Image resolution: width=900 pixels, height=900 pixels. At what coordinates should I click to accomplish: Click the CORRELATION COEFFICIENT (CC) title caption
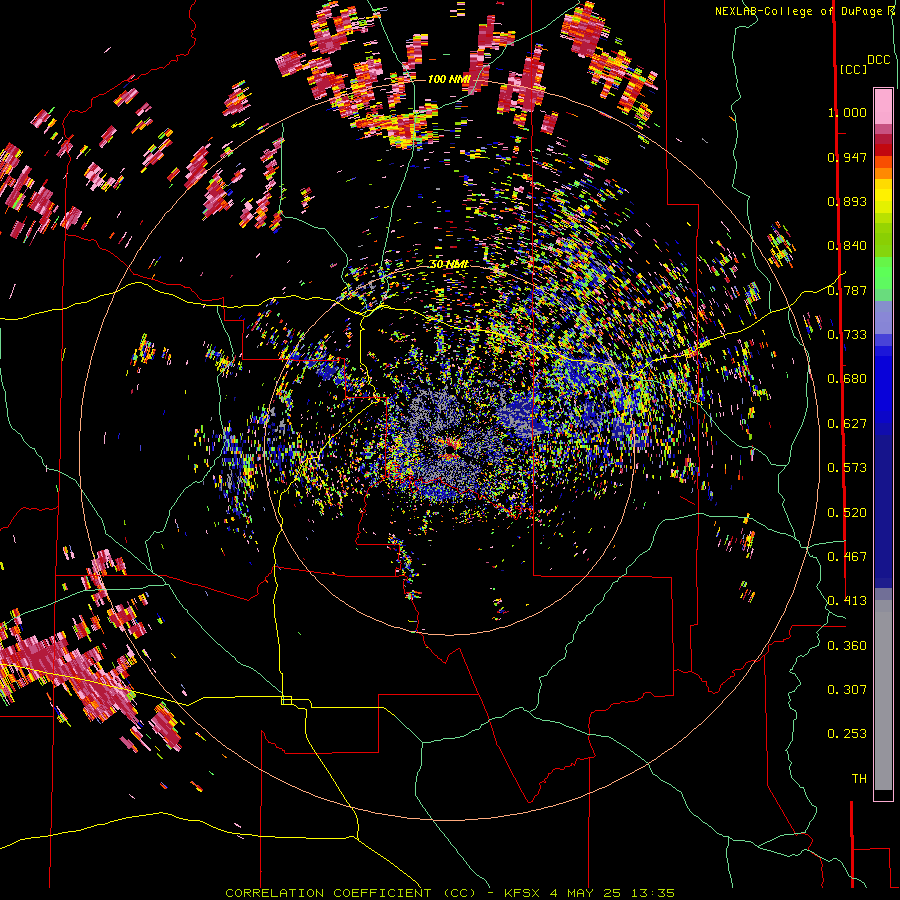351,893
